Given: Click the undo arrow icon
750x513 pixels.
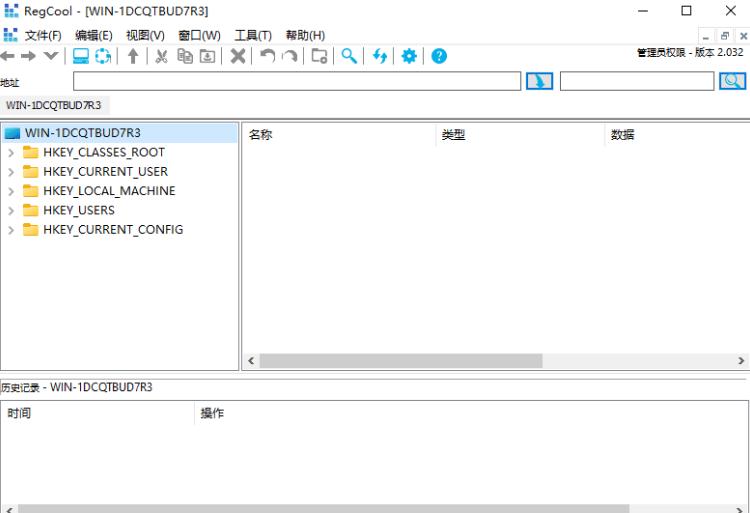Looking at the screenshot, I should [267, 56].
